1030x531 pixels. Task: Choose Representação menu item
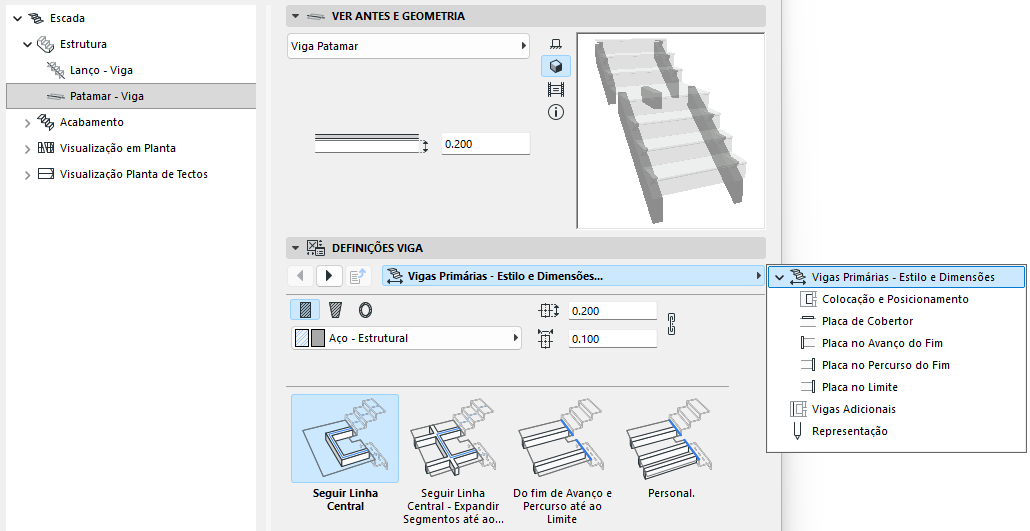coord(850,431)
